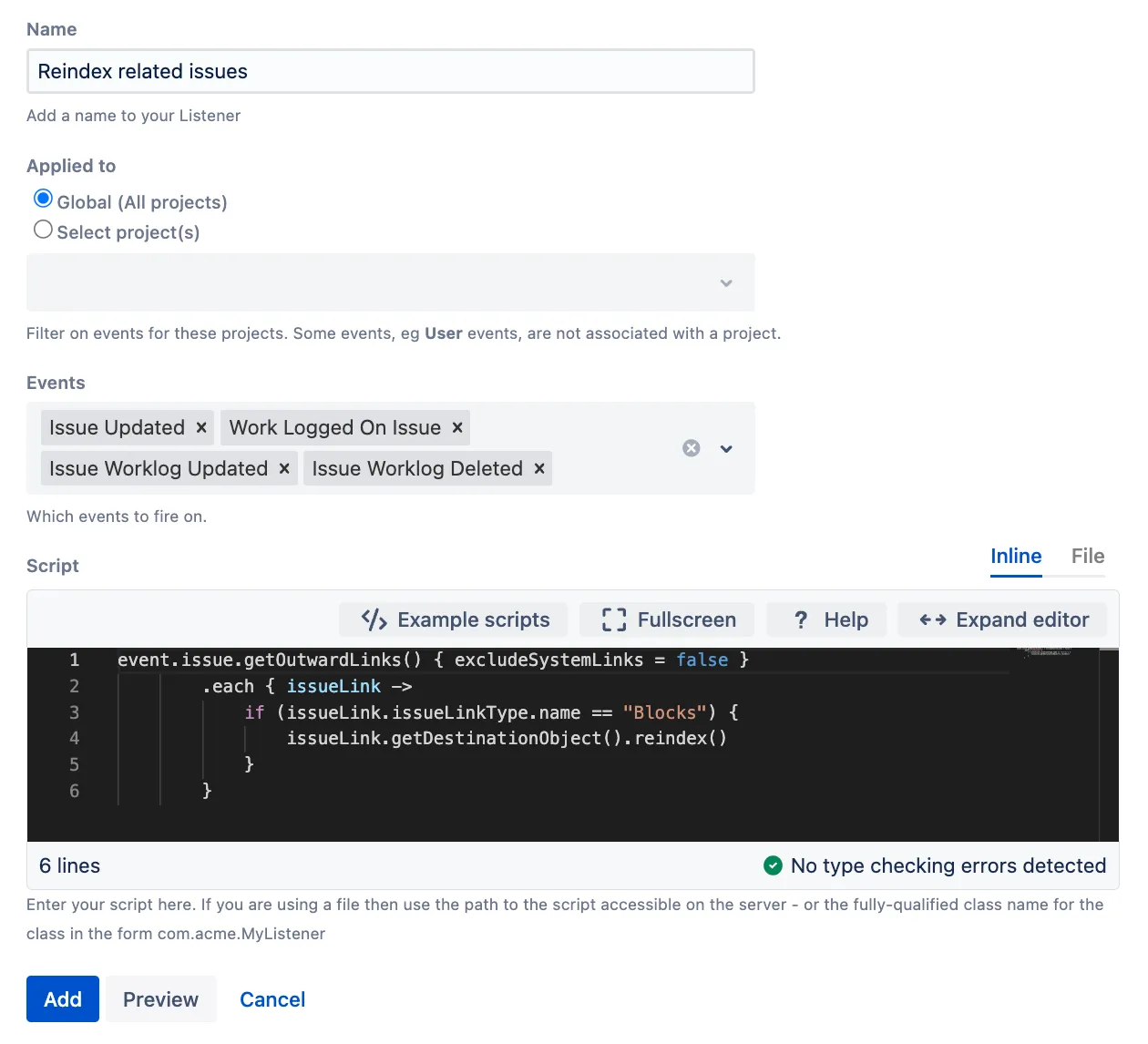Remove the Issue Worklog Deleted tag
Screen dimensions: 1148x1044
coord(539,469)
